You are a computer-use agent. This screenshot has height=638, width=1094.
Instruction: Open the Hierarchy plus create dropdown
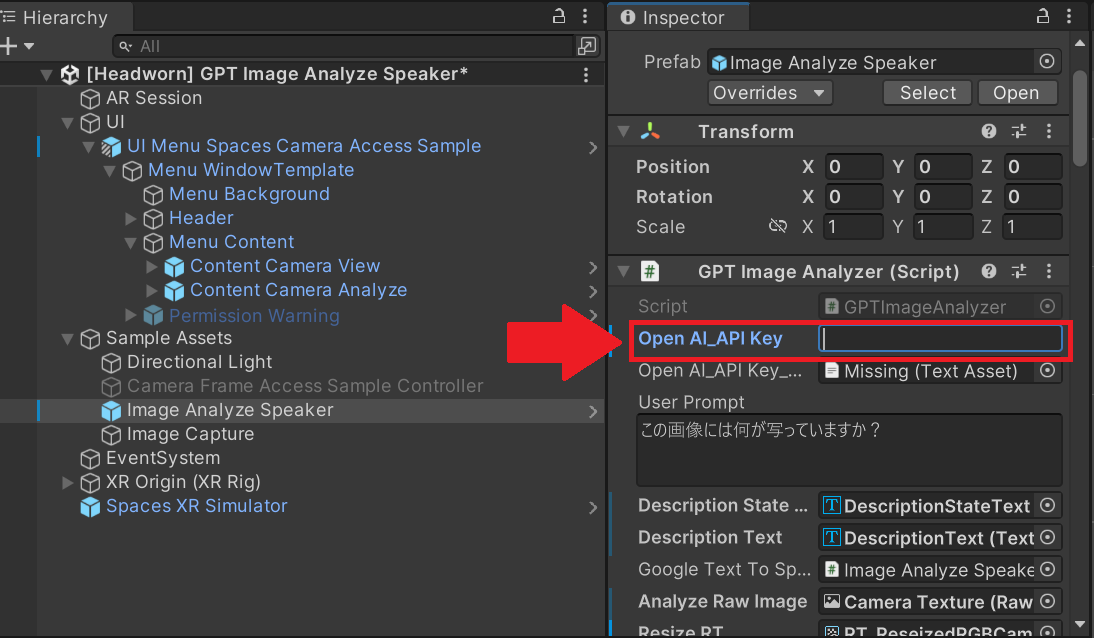pos(18,46)
